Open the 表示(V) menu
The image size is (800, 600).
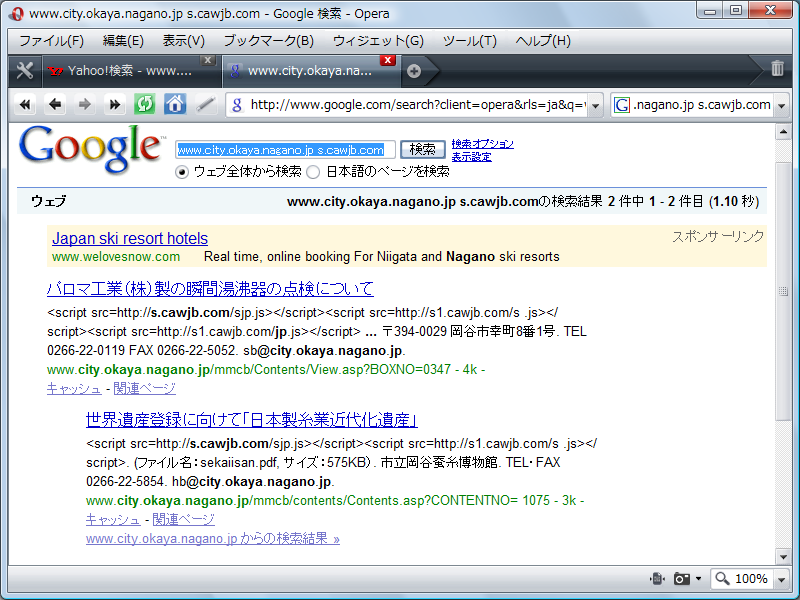184,41
